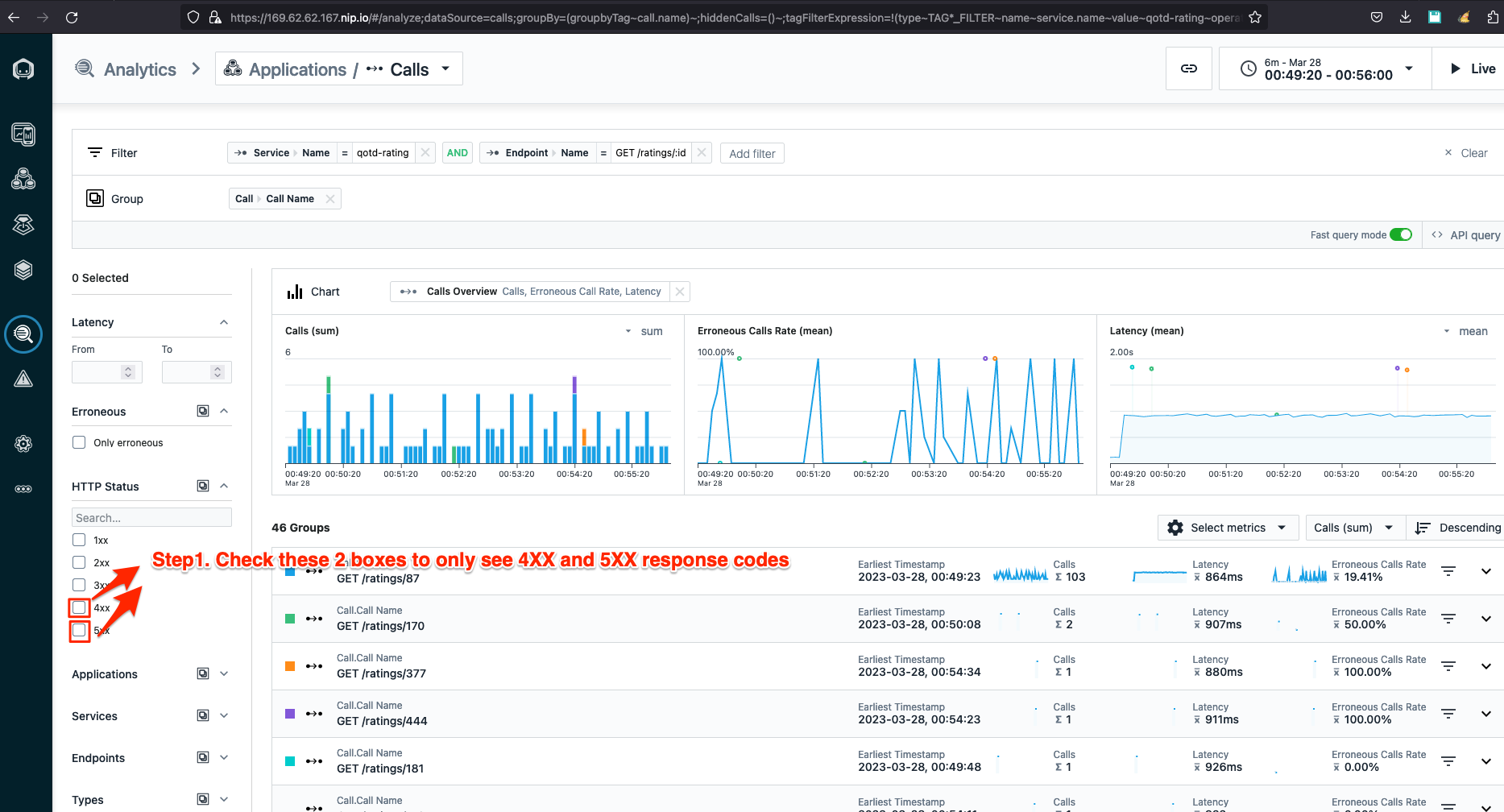Open the Instana robot home icon

coord(23,69)
